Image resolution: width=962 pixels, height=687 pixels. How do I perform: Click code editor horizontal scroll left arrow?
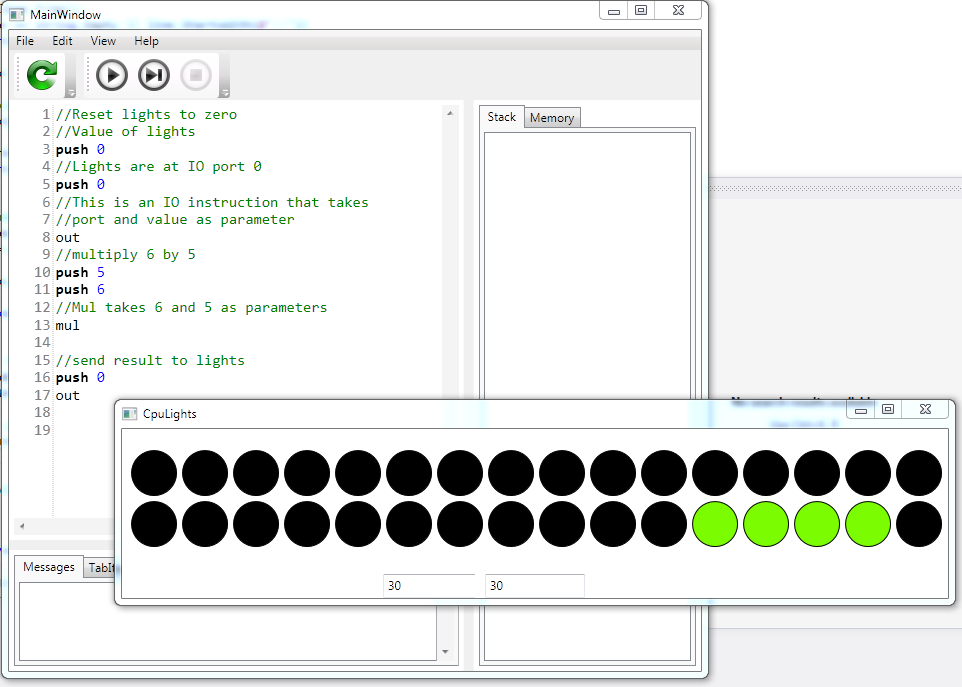pos(22,526)
